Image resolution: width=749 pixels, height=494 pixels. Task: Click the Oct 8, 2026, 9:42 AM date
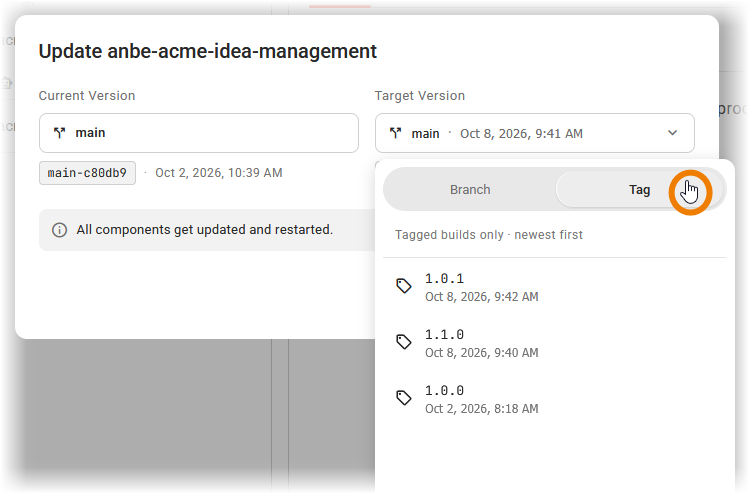[x=482, y=297]
